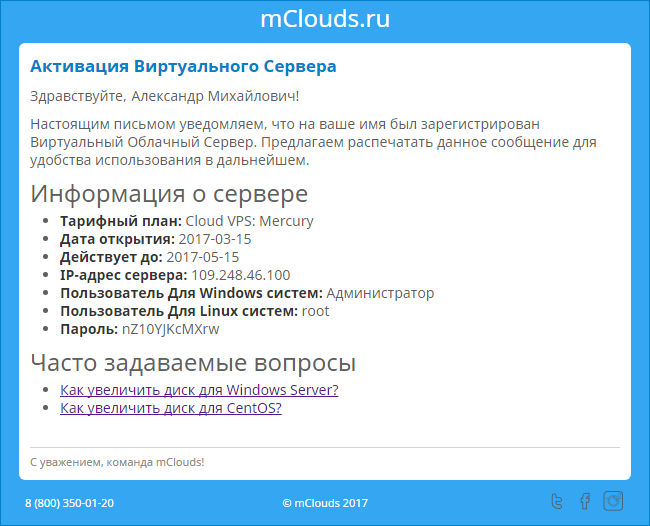The height and width of the screenshot is (526, 650).
Task: Click the 'Пароль:' label
Action: click(89, 330)
